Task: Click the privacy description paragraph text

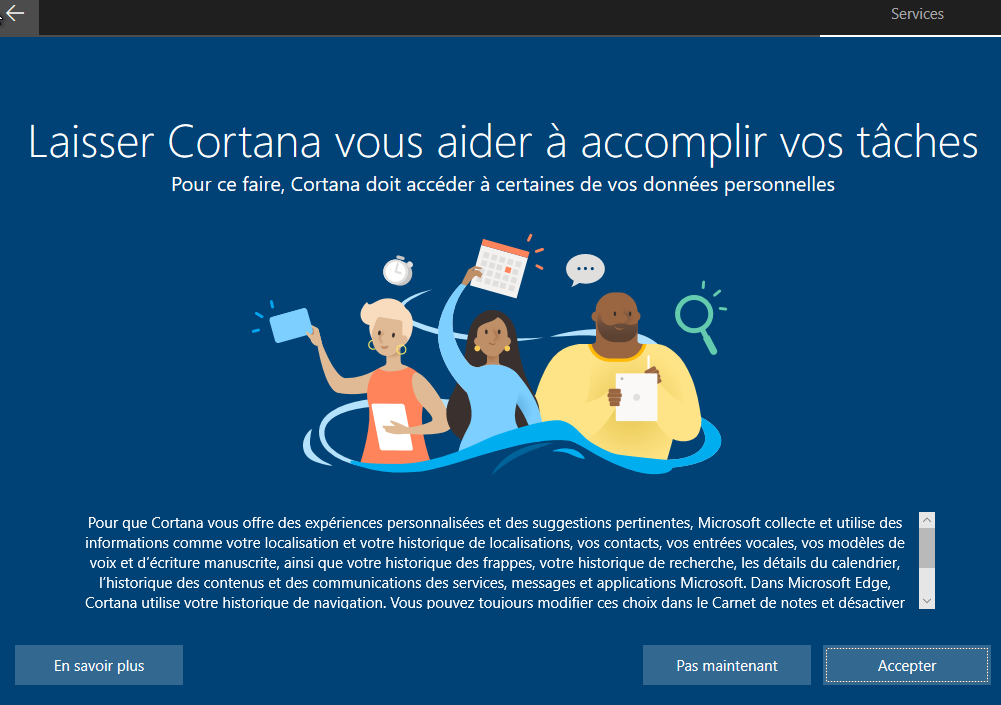Action: pos(495,562)
